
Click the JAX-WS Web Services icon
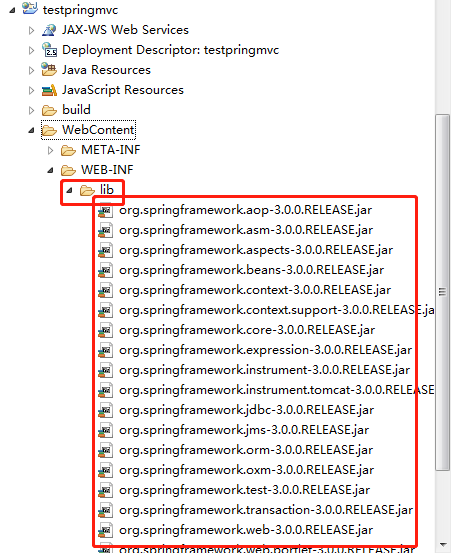pos(49,30)
